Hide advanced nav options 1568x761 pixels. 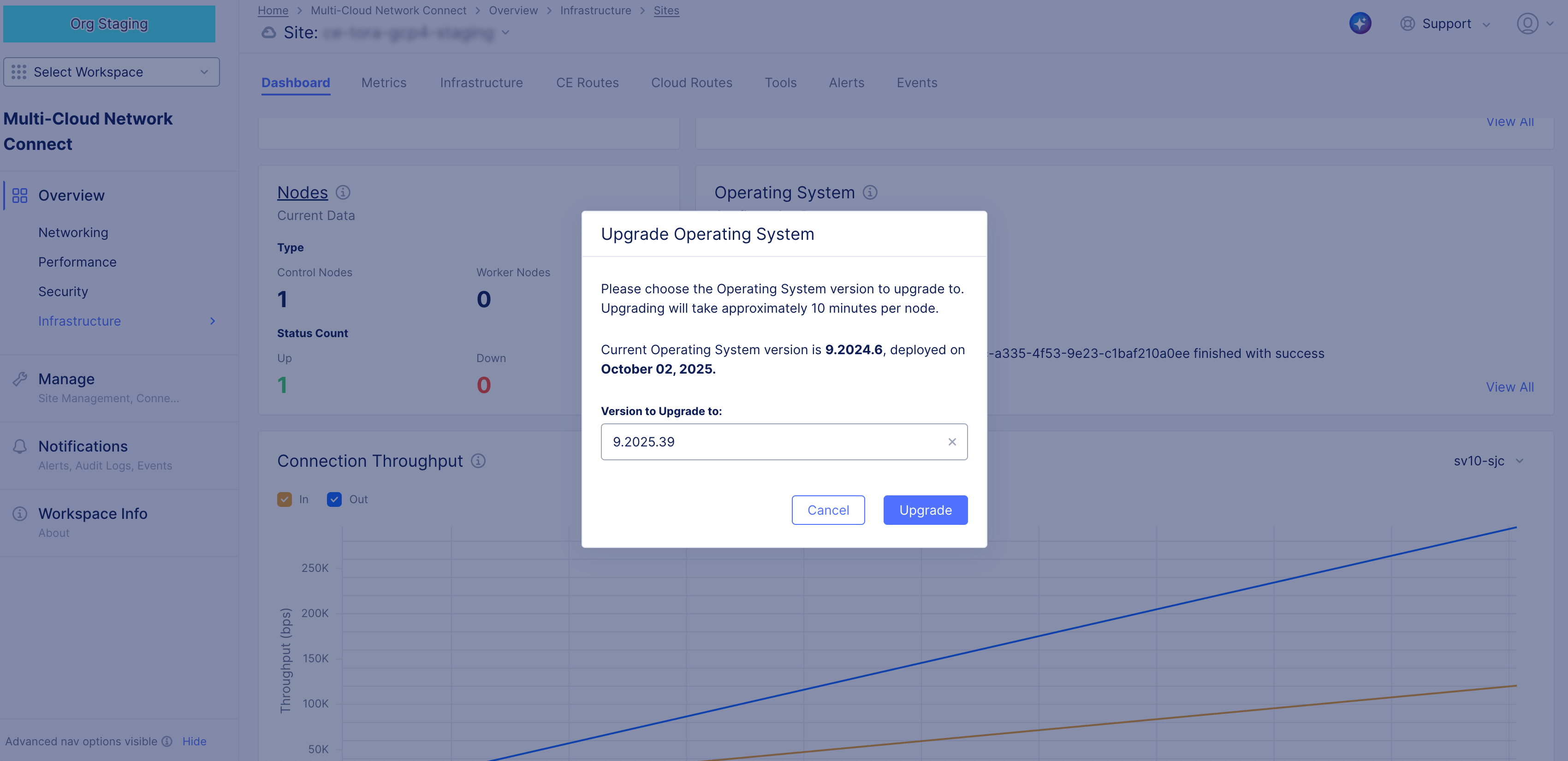pyautogui.click(x=194, y=741)
